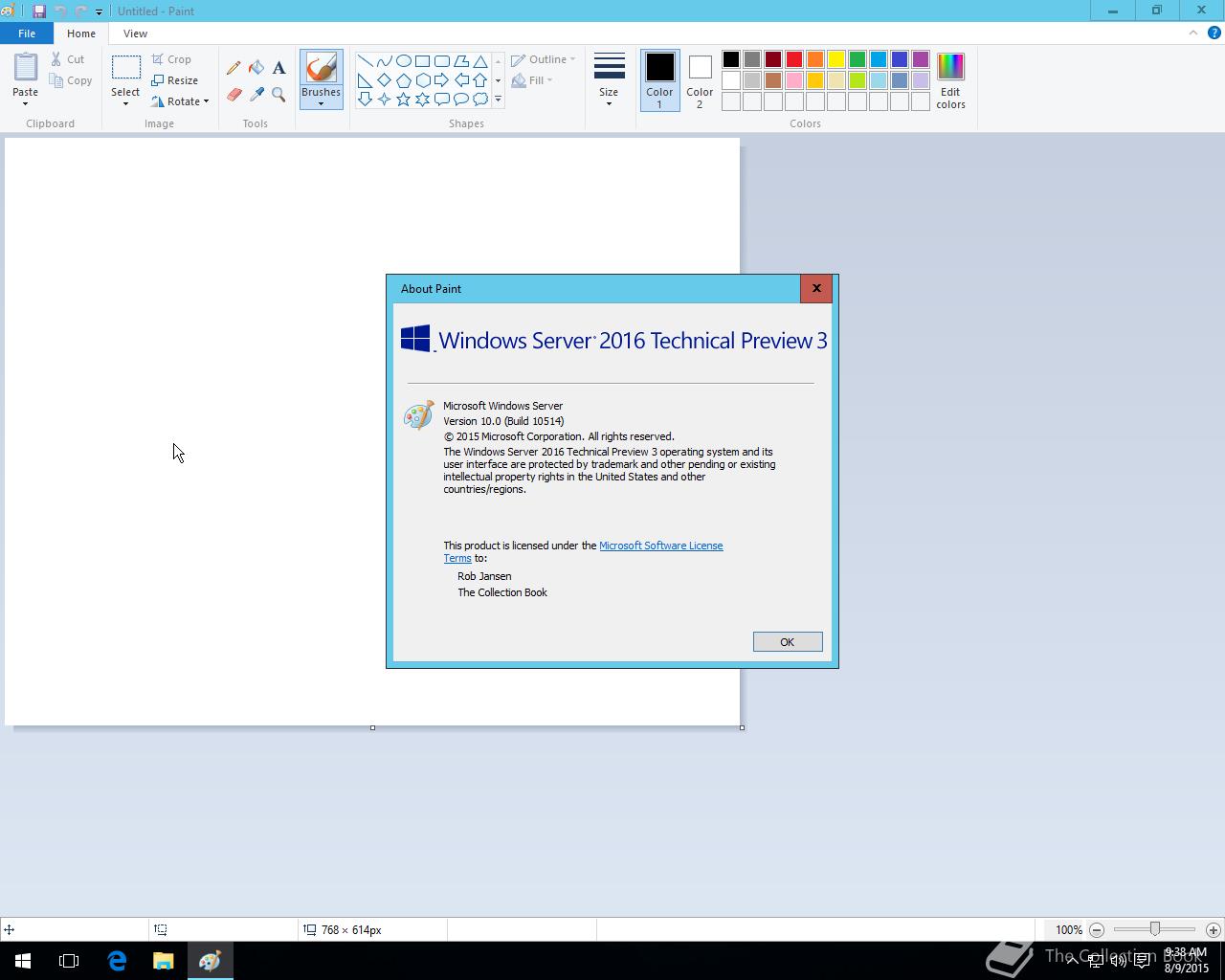
Task: Choose the Right arrow shape
Action: (442, 80)
